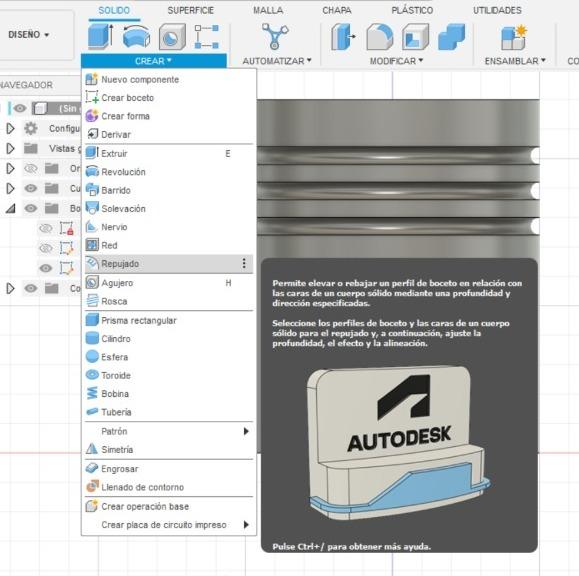Viewport: 579px width, 576px height.
Task: Create an Esfera primitive
Action: [169, 357]
